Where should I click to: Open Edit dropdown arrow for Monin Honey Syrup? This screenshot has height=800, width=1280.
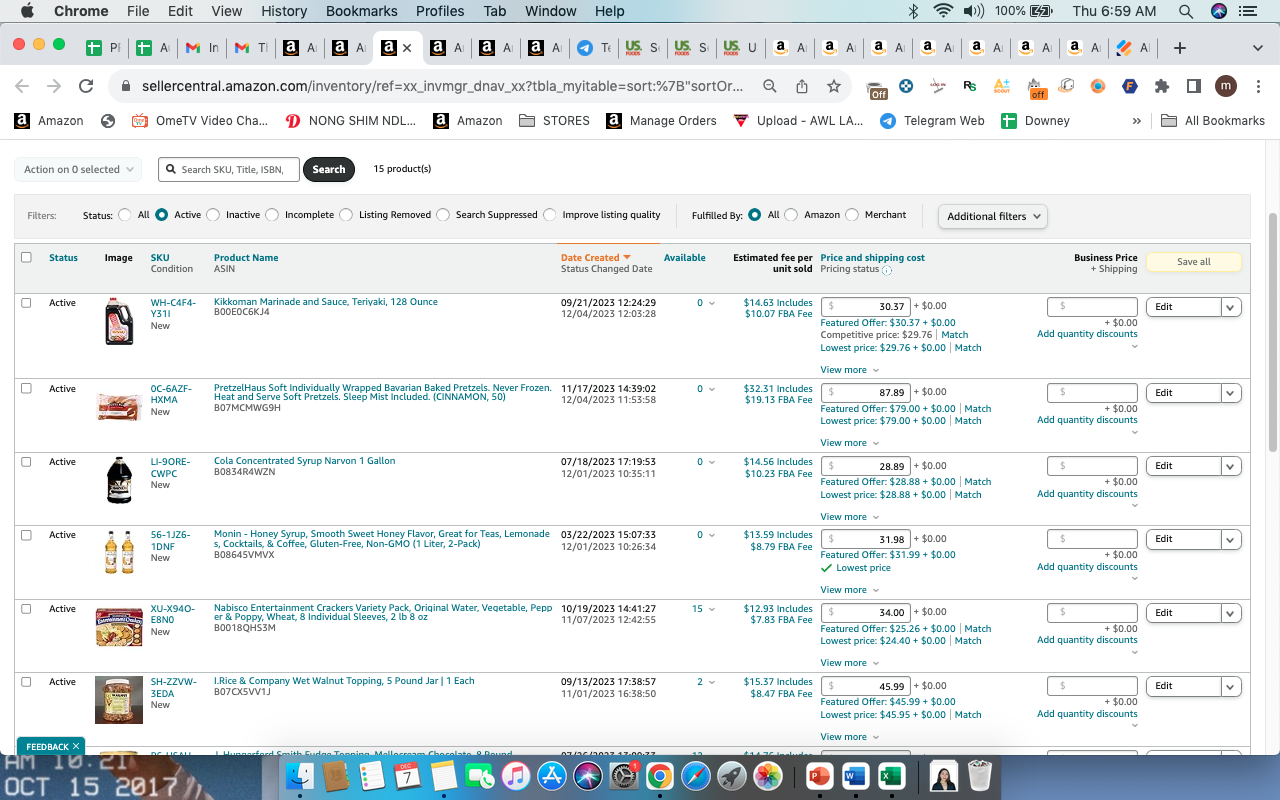[1231, 539]
